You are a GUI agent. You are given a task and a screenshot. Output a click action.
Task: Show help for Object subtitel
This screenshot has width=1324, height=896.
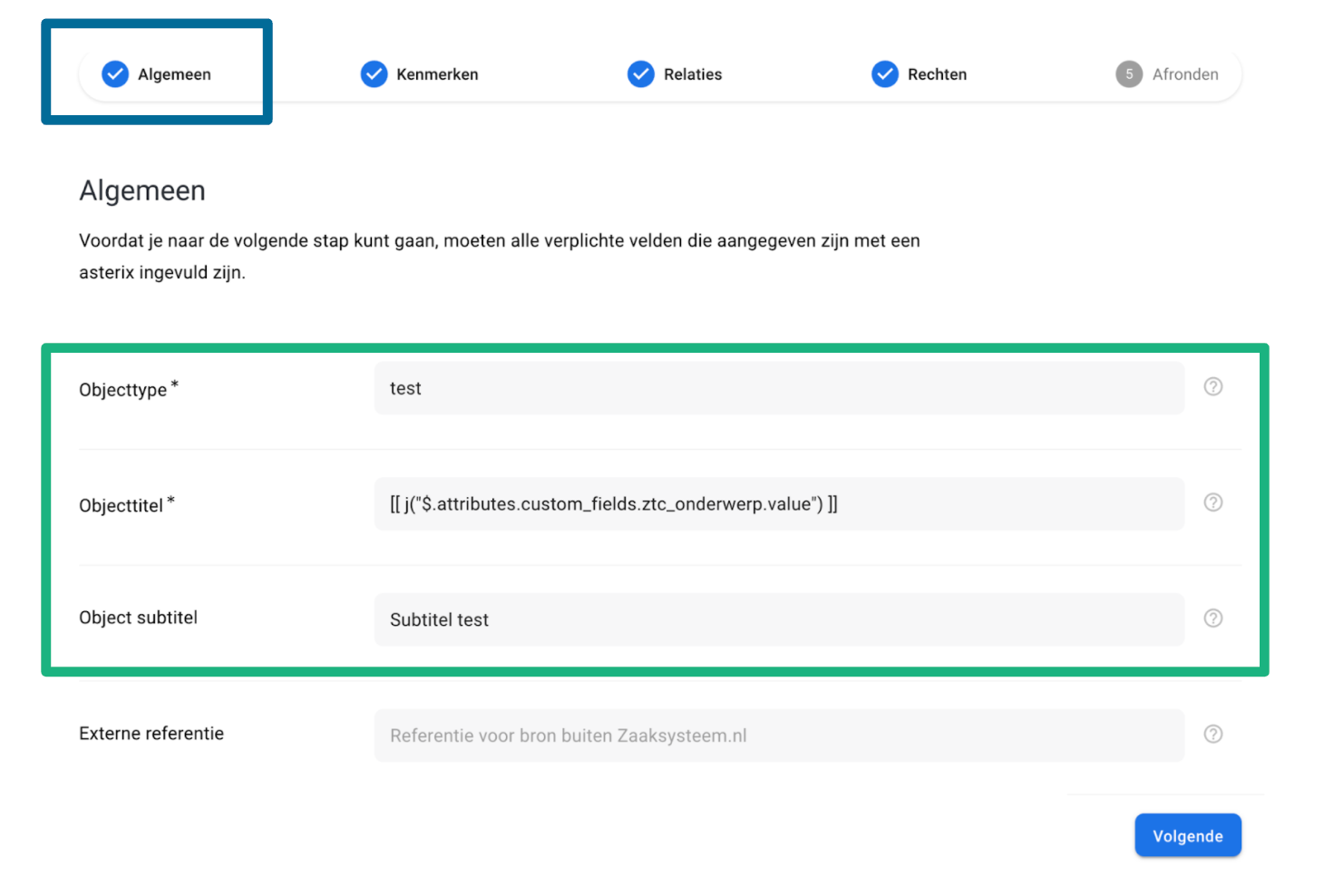(x=1213, y=618)
